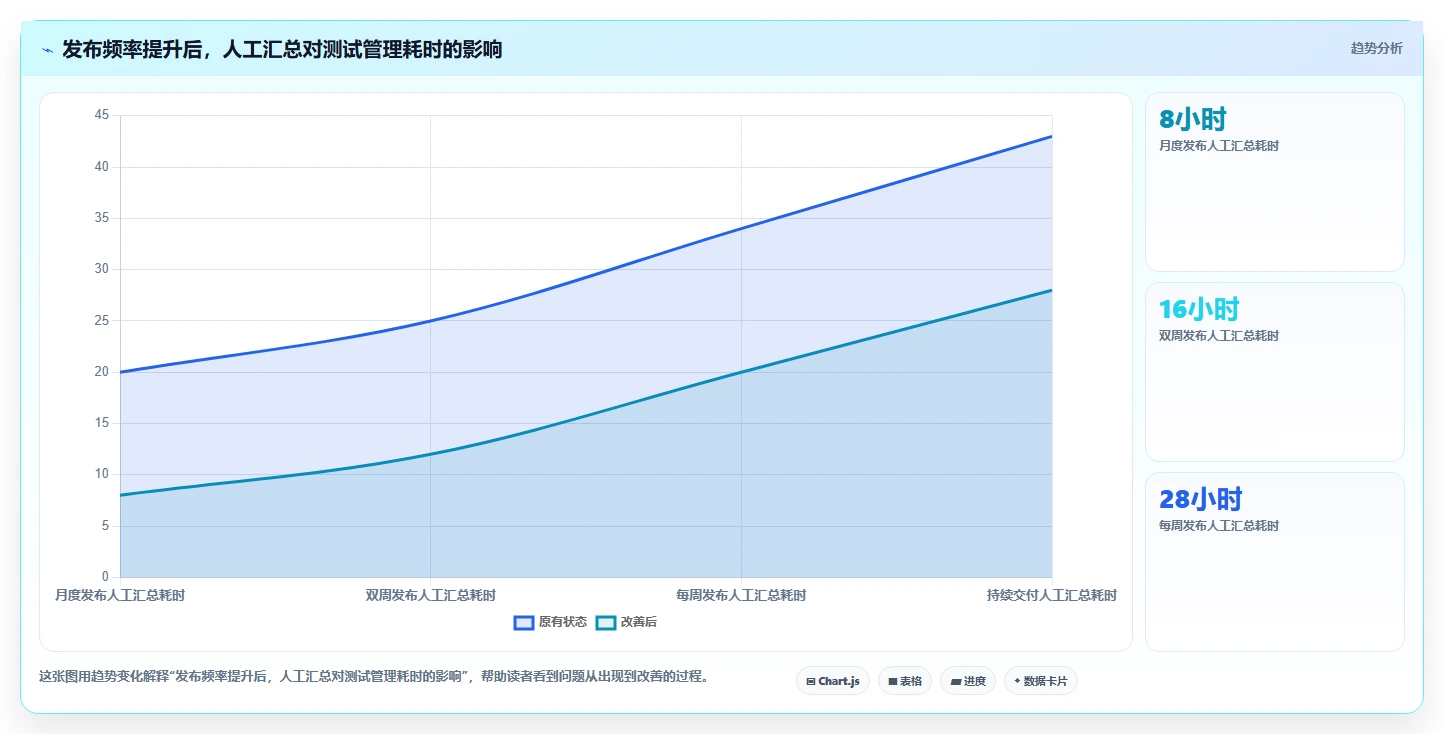Screen dimensions: 1444x734
Task: Open the 8小时 stat card
Action: point(1275,182)
